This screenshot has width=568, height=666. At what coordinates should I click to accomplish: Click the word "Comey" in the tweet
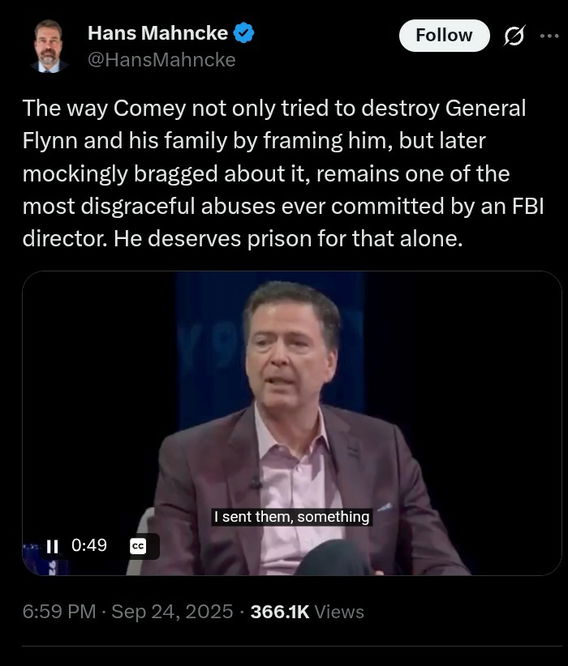pos(150,108)
